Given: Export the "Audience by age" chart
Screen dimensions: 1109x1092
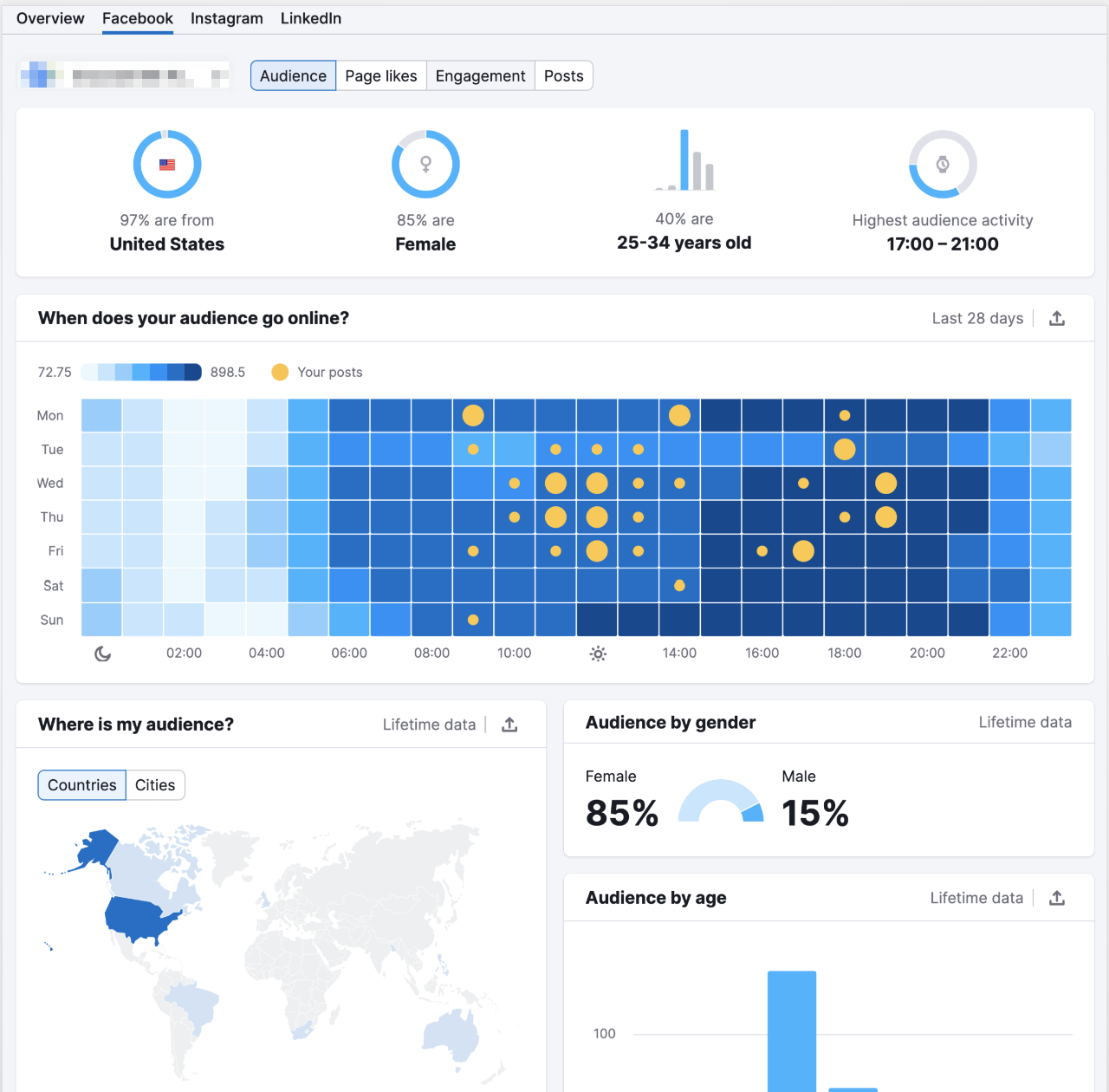Looking at the screenshot, I should (1057, 898).
